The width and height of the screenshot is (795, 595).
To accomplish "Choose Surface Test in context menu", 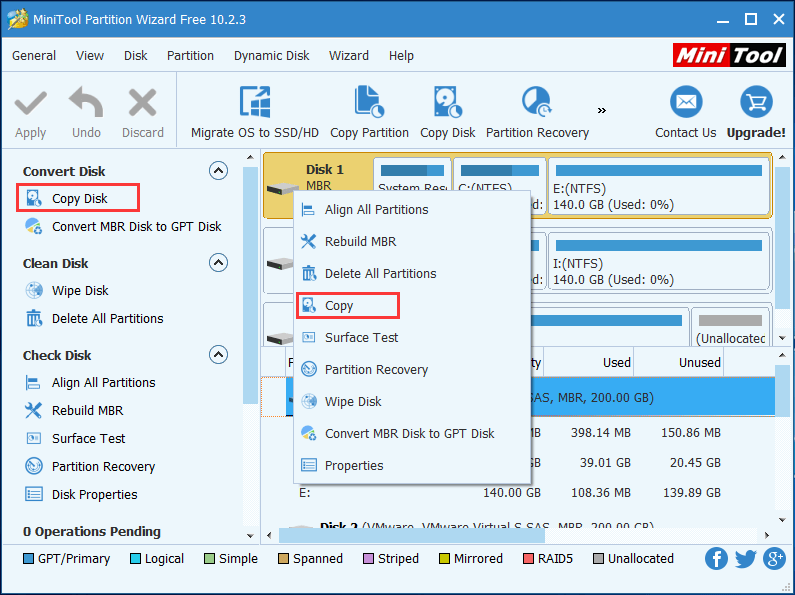I will click(412, 337).
